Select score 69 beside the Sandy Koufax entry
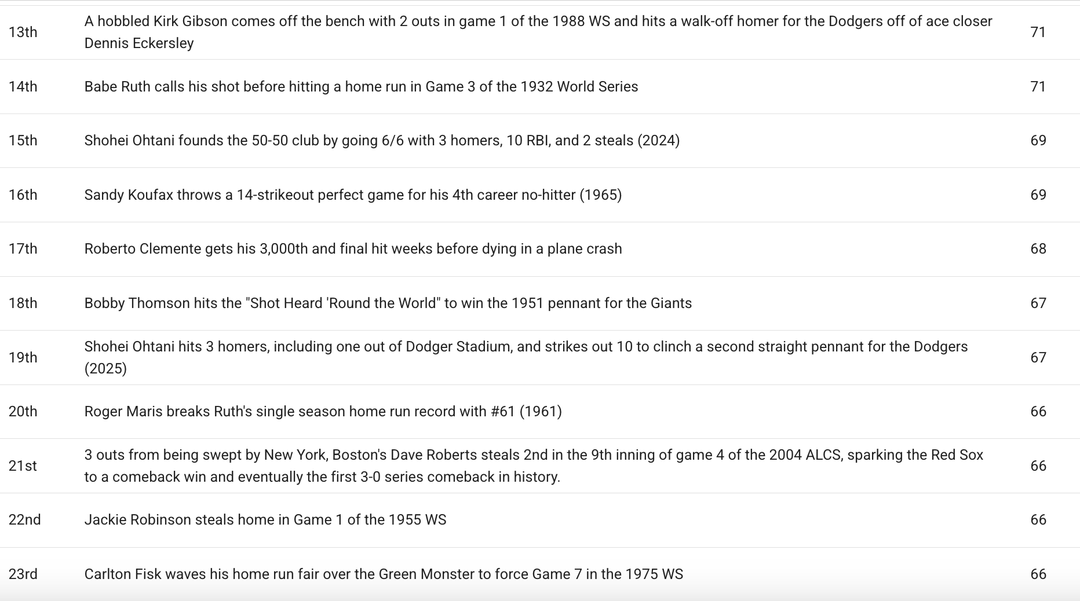1080x601 pixels. click(x=1038, y=195)
